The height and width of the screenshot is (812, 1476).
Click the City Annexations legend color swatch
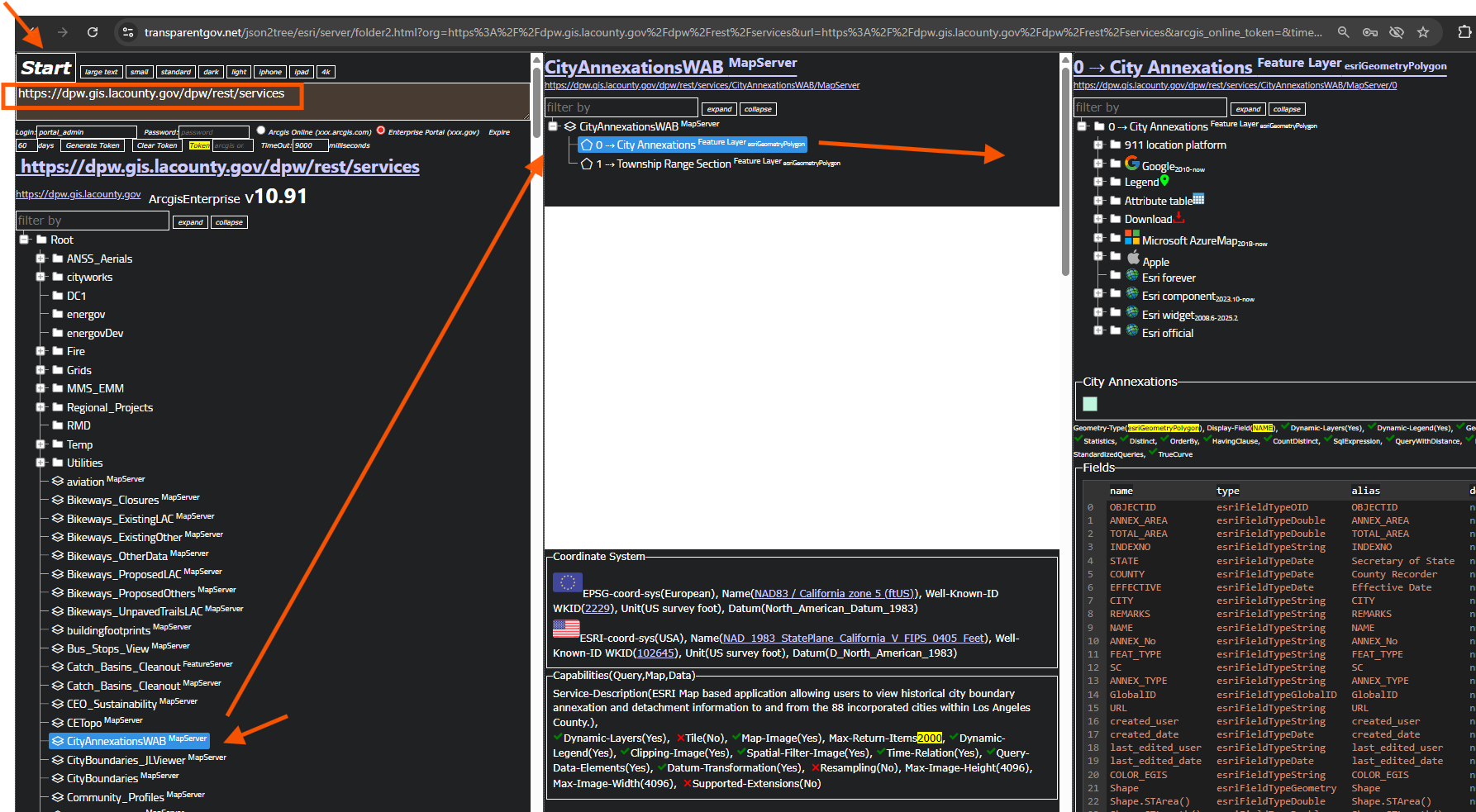pyautogui.click(x=1090, y=404)
